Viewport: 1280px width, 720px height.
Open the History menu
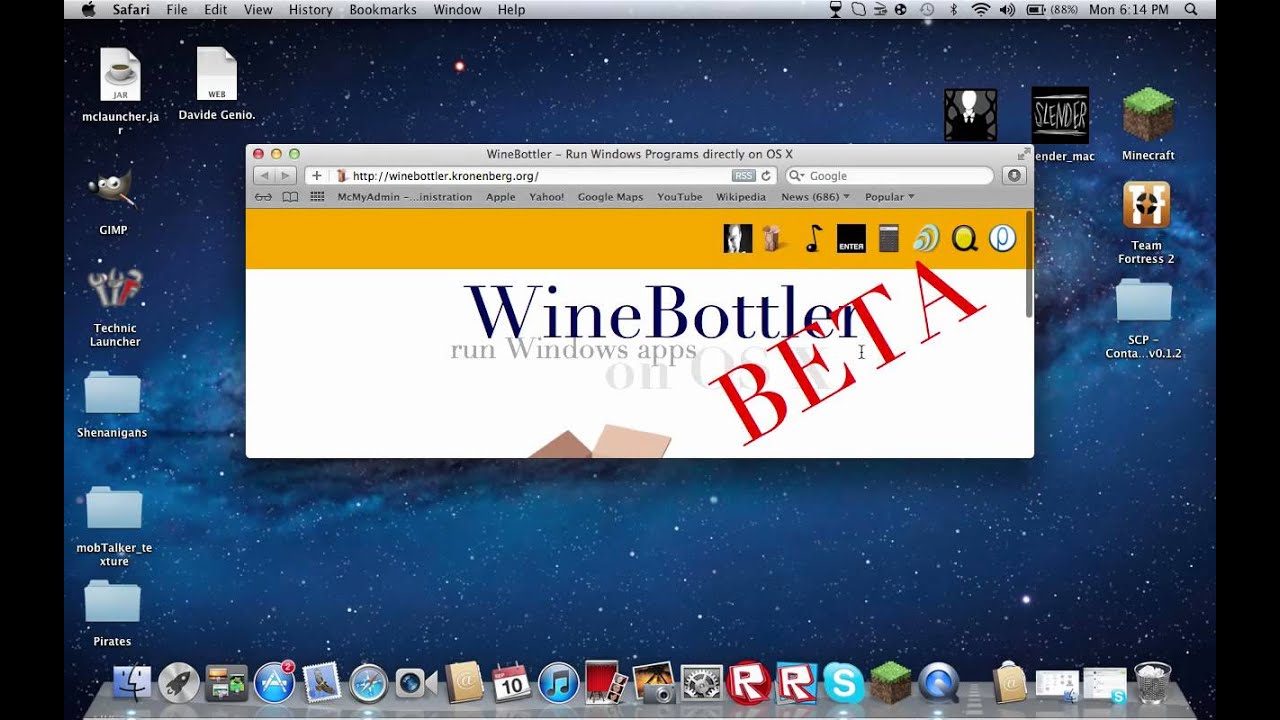coord(310,9)
